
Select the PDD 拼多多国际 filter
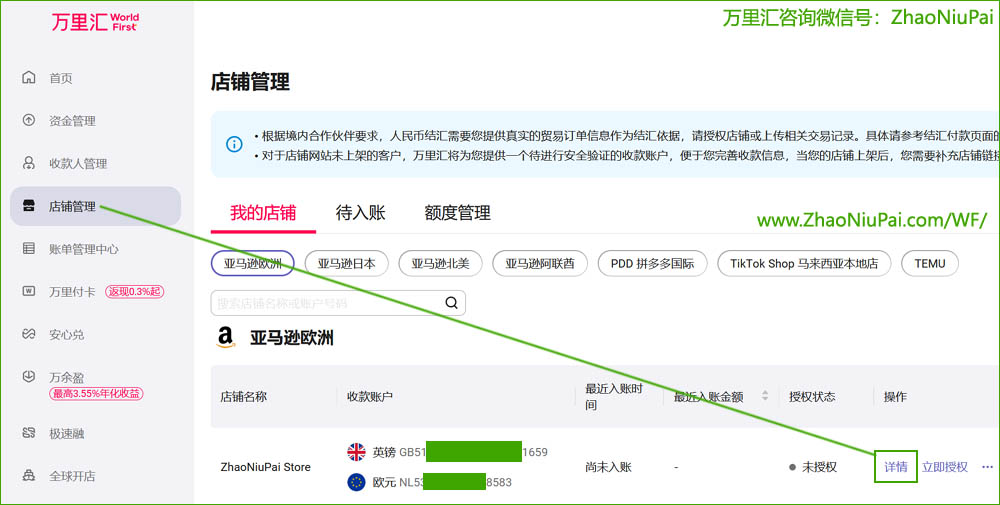[652, 263]
